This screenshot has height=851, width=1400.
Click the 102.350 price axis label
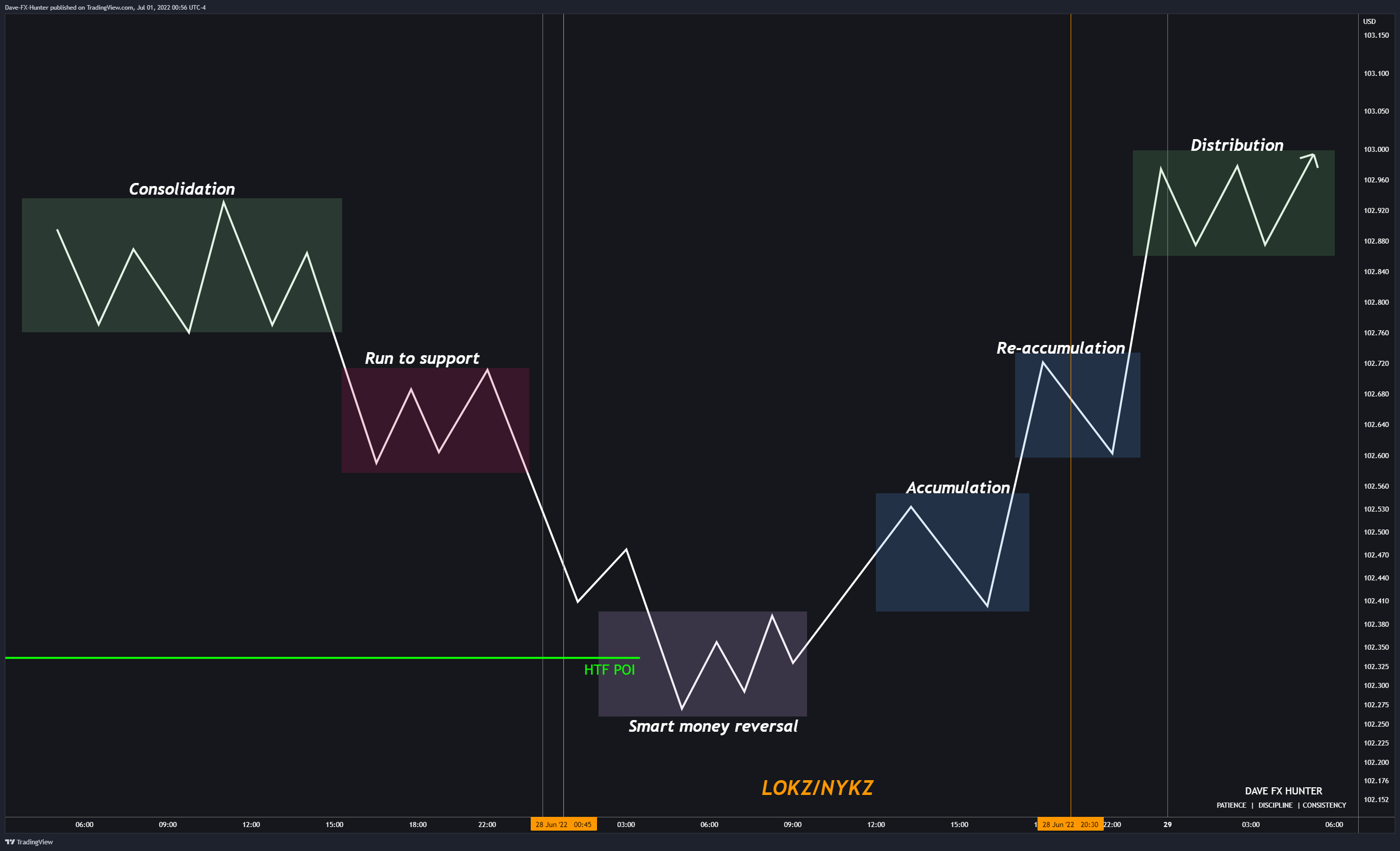1376,647
